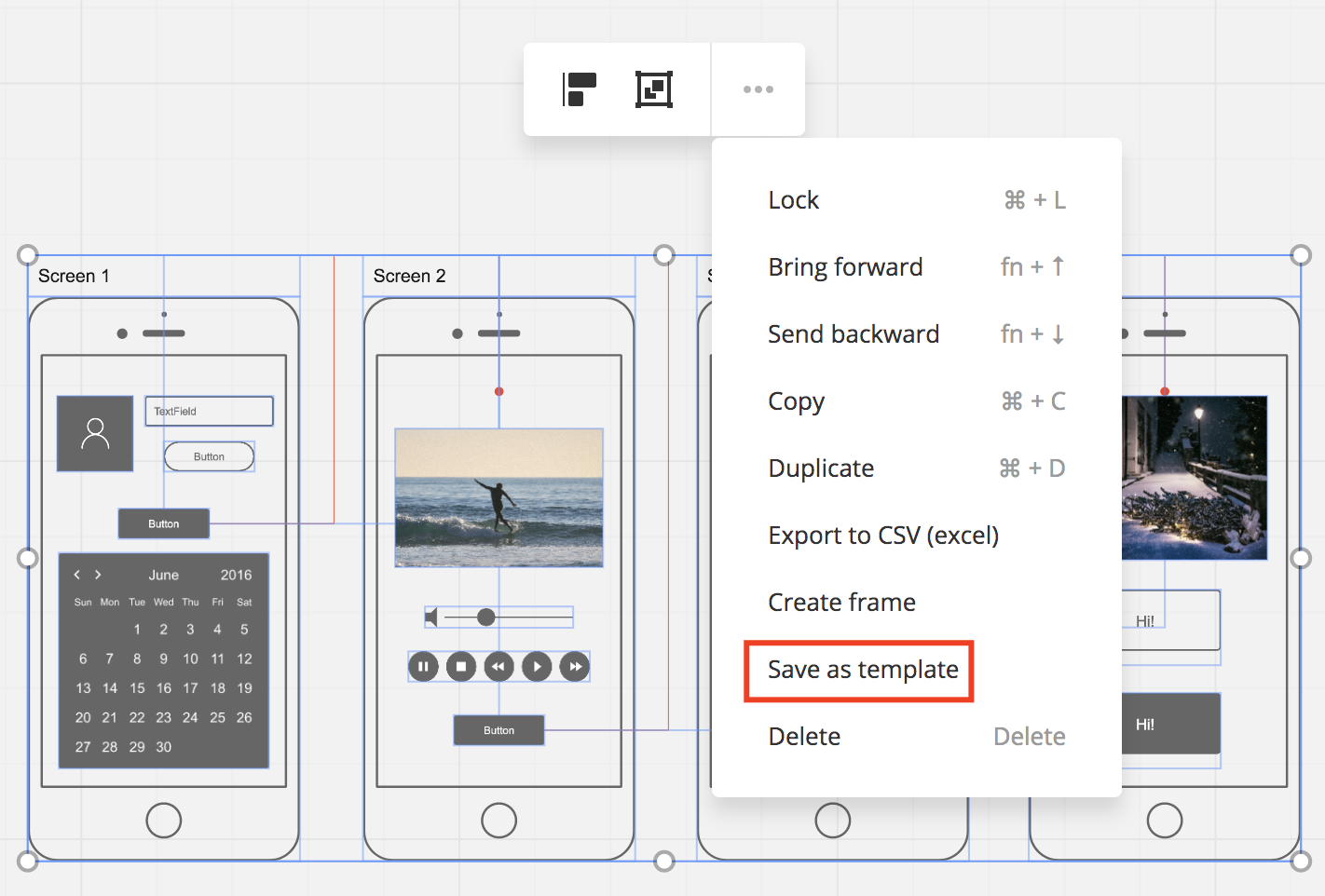Screen dimensions: 1325x896
Task: Click the user avatar icon in Screen 1
Action: (95, 434)
